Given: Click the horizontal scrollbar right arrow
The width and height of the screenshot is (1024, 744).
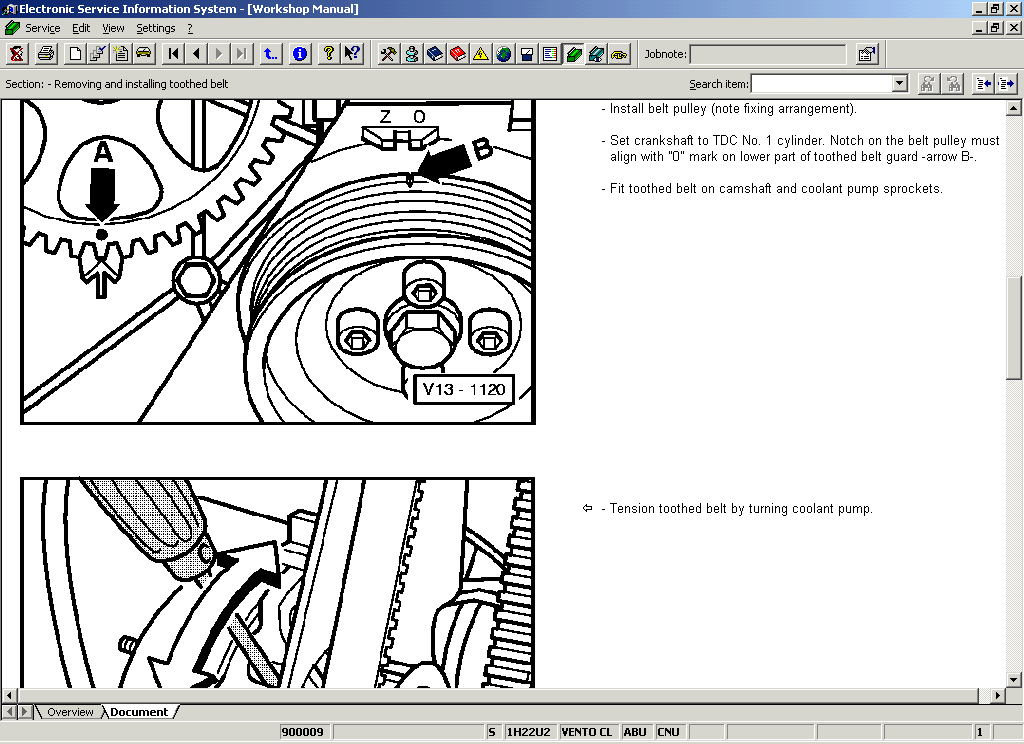Looking at the screenshot, I should [x=997, y=696].
